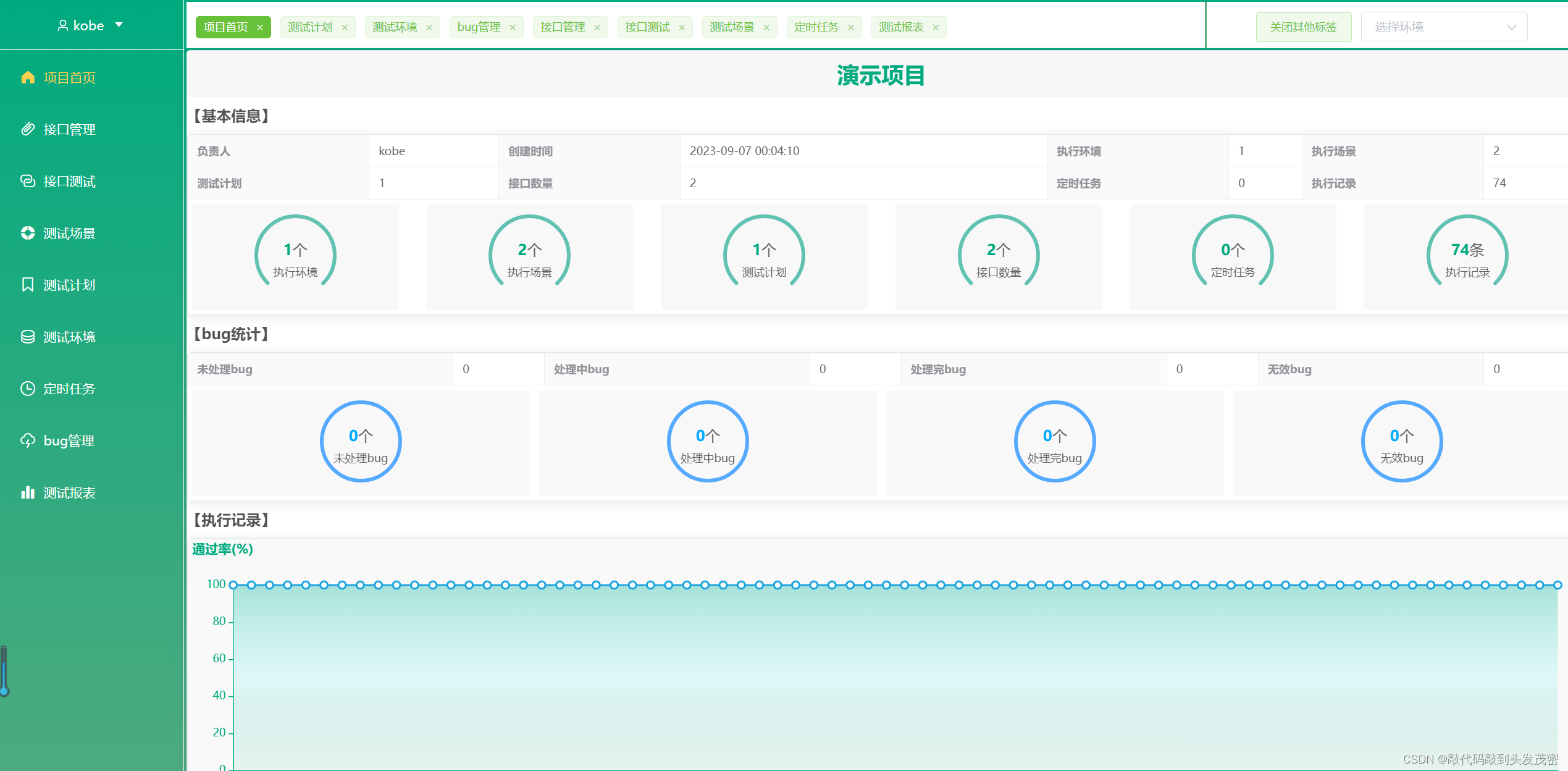Click the blue slider handle at sidebar edge
Viewport: 1568px width, 771px height.
[4, 691]
